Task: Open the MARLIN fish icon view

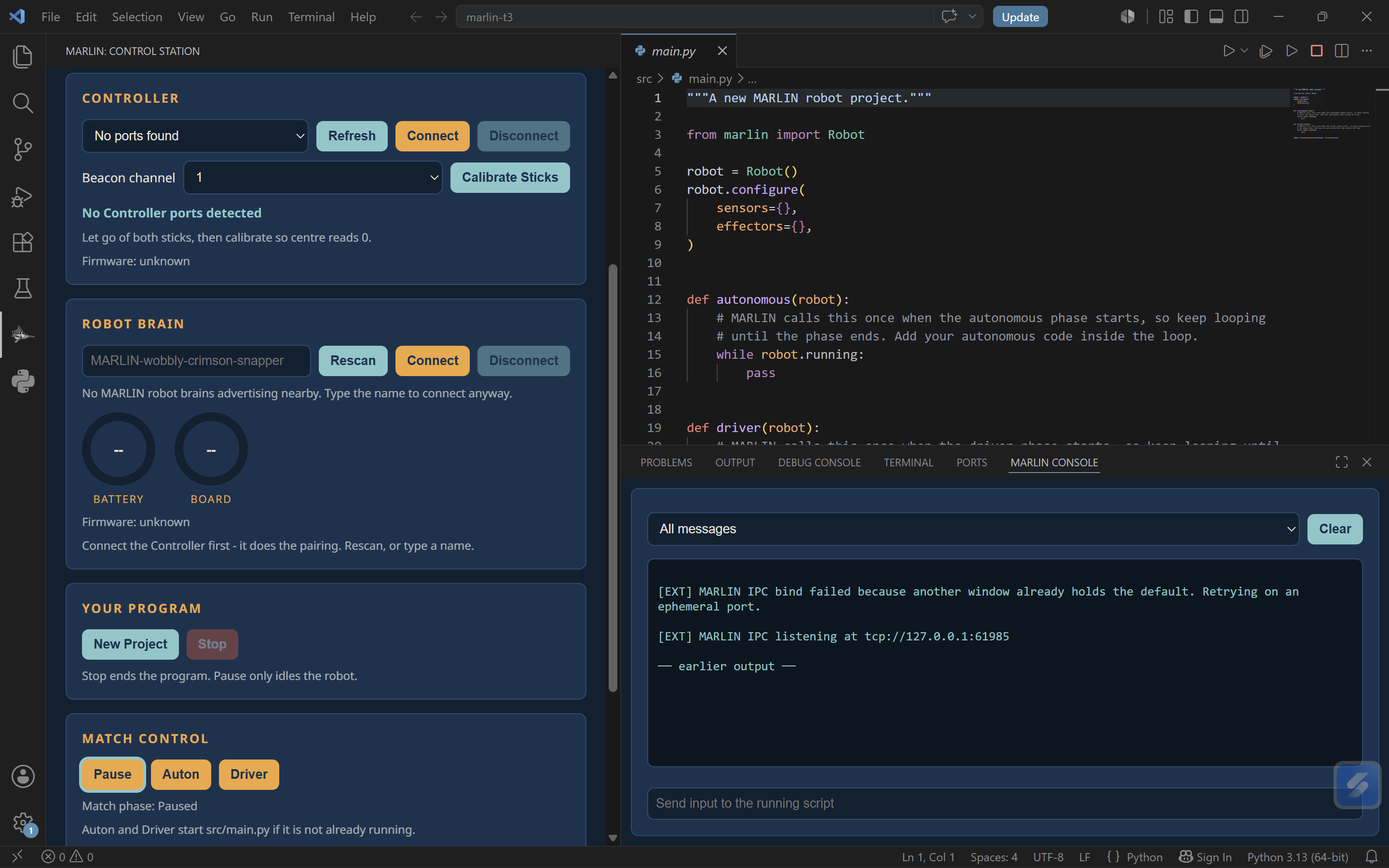Action: (23, 335)
